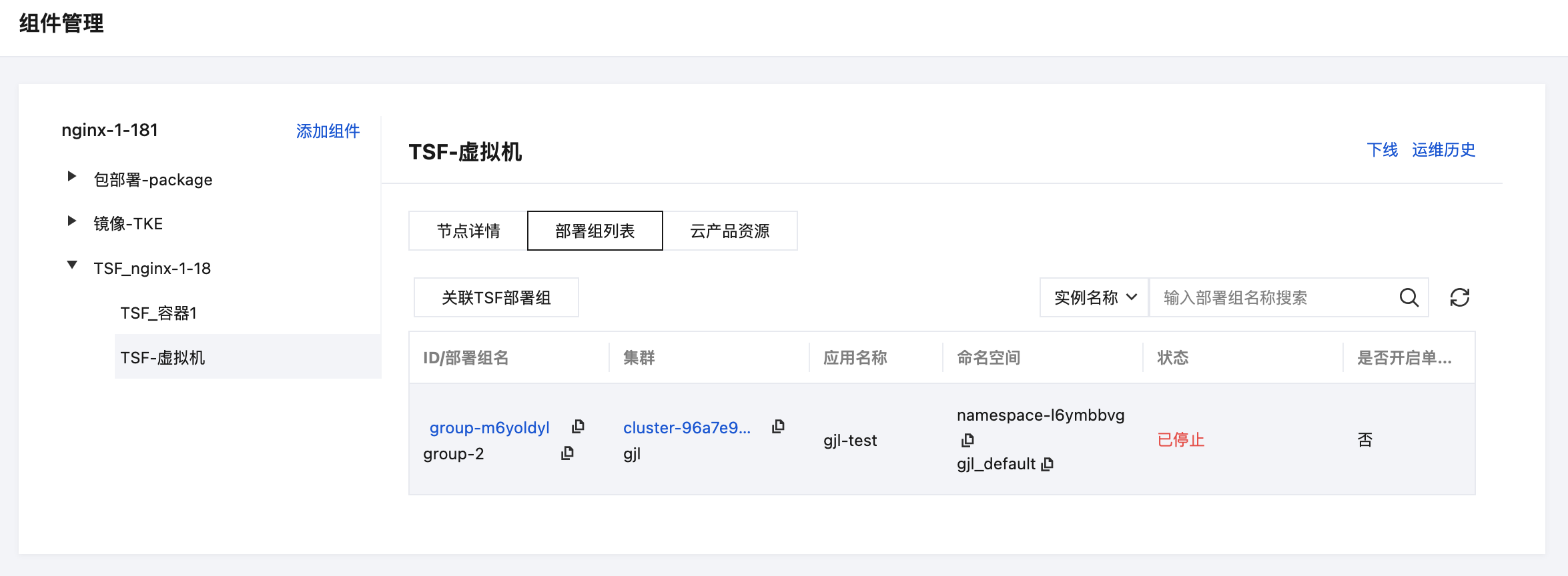Copy the group-m6yoldyl ID
This screenshot has height=576, width=1568.
[x=578, y=427]
